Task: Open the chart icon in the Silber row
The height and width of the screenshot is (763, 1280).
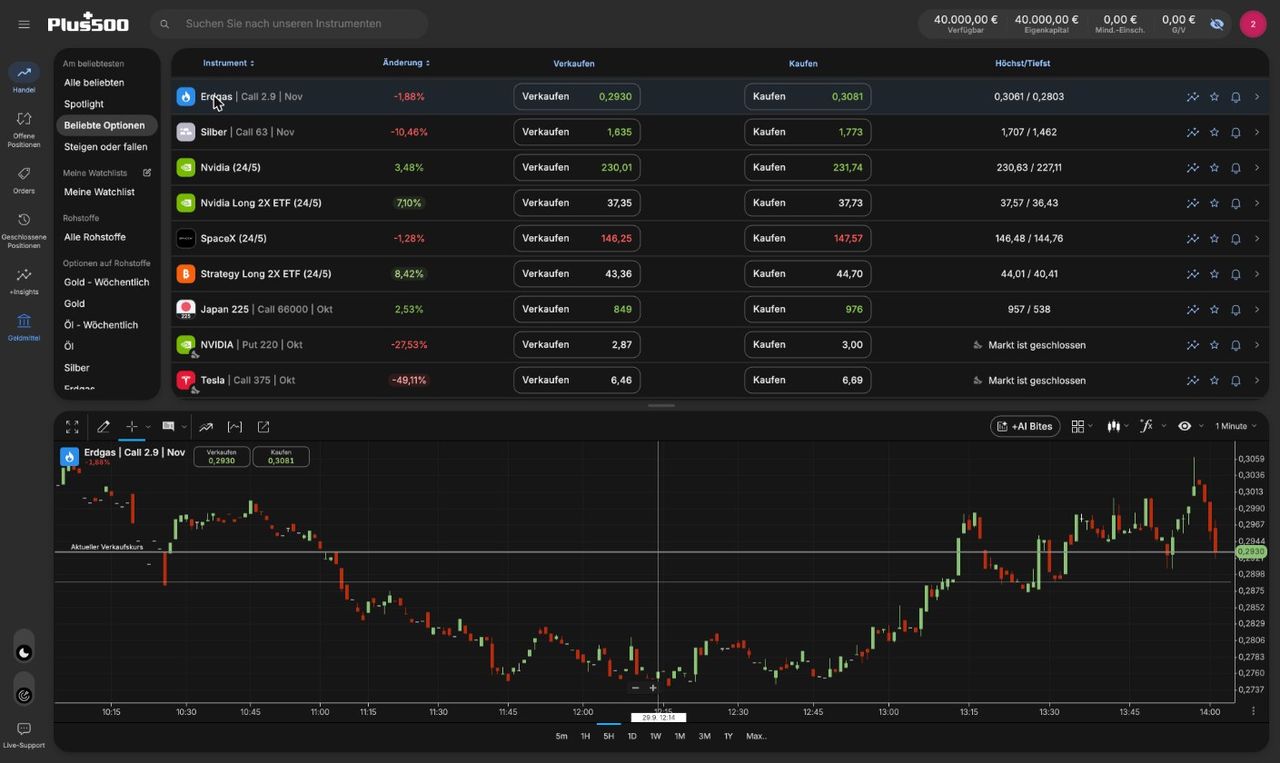Action: (1192, 132)
